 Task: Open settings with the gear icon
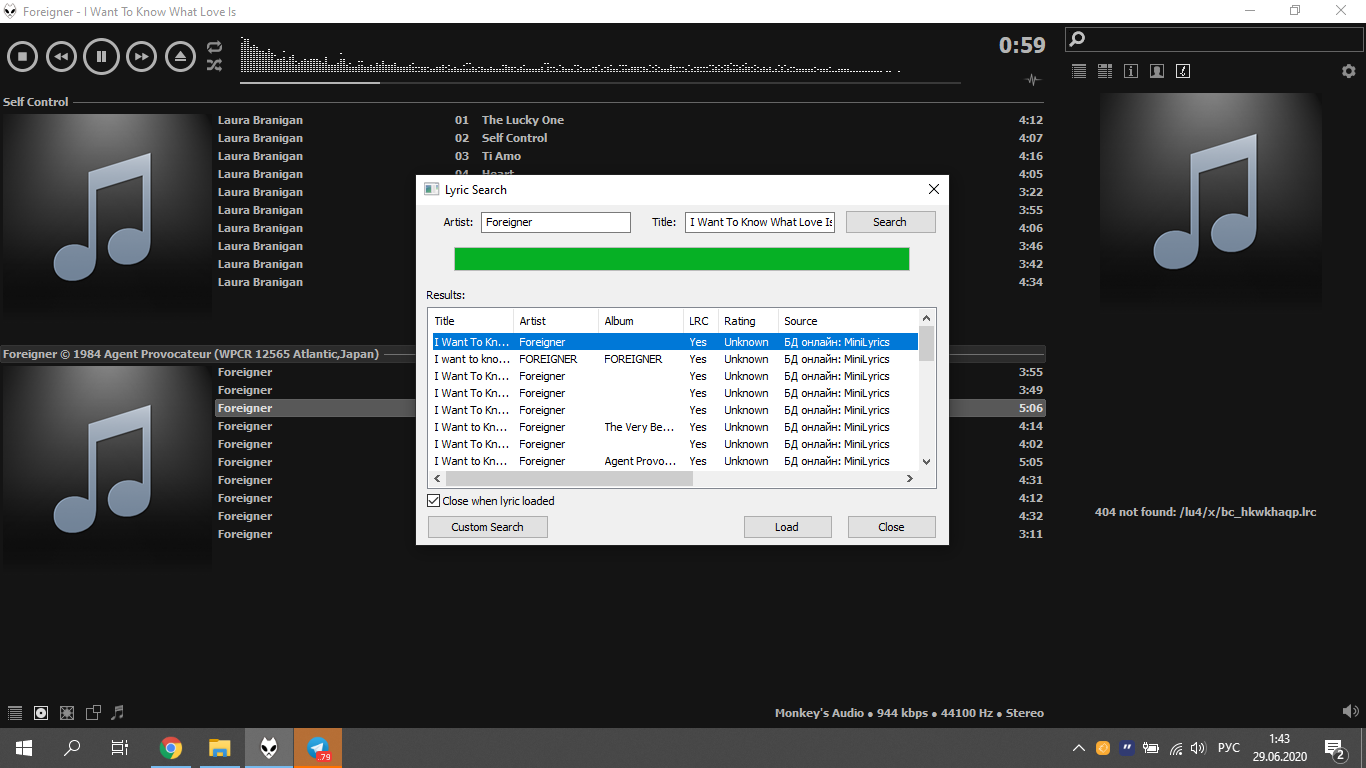tap(1348, 71)
